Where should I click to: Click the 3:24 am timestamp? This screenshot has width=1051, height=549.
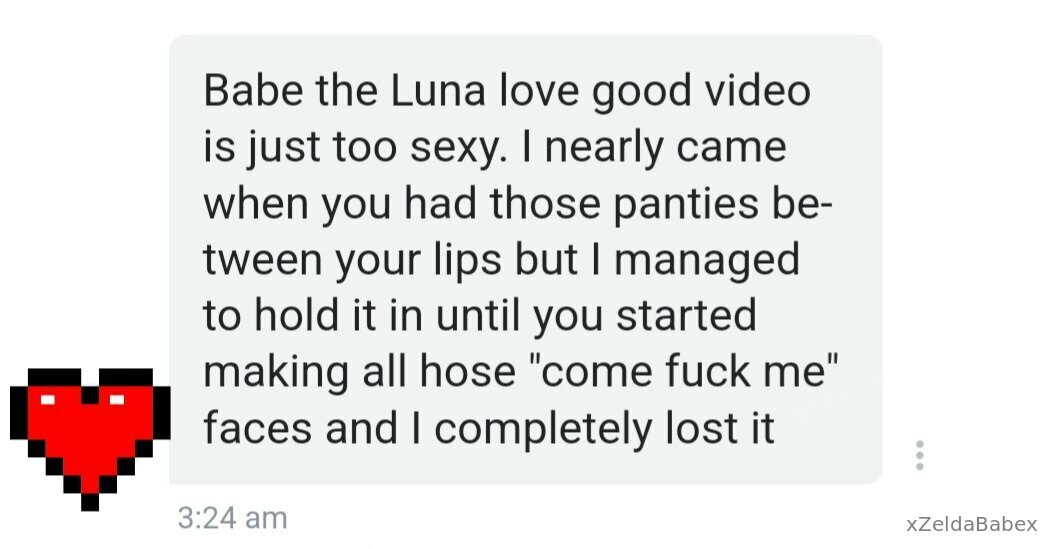[x=233, y=518]
